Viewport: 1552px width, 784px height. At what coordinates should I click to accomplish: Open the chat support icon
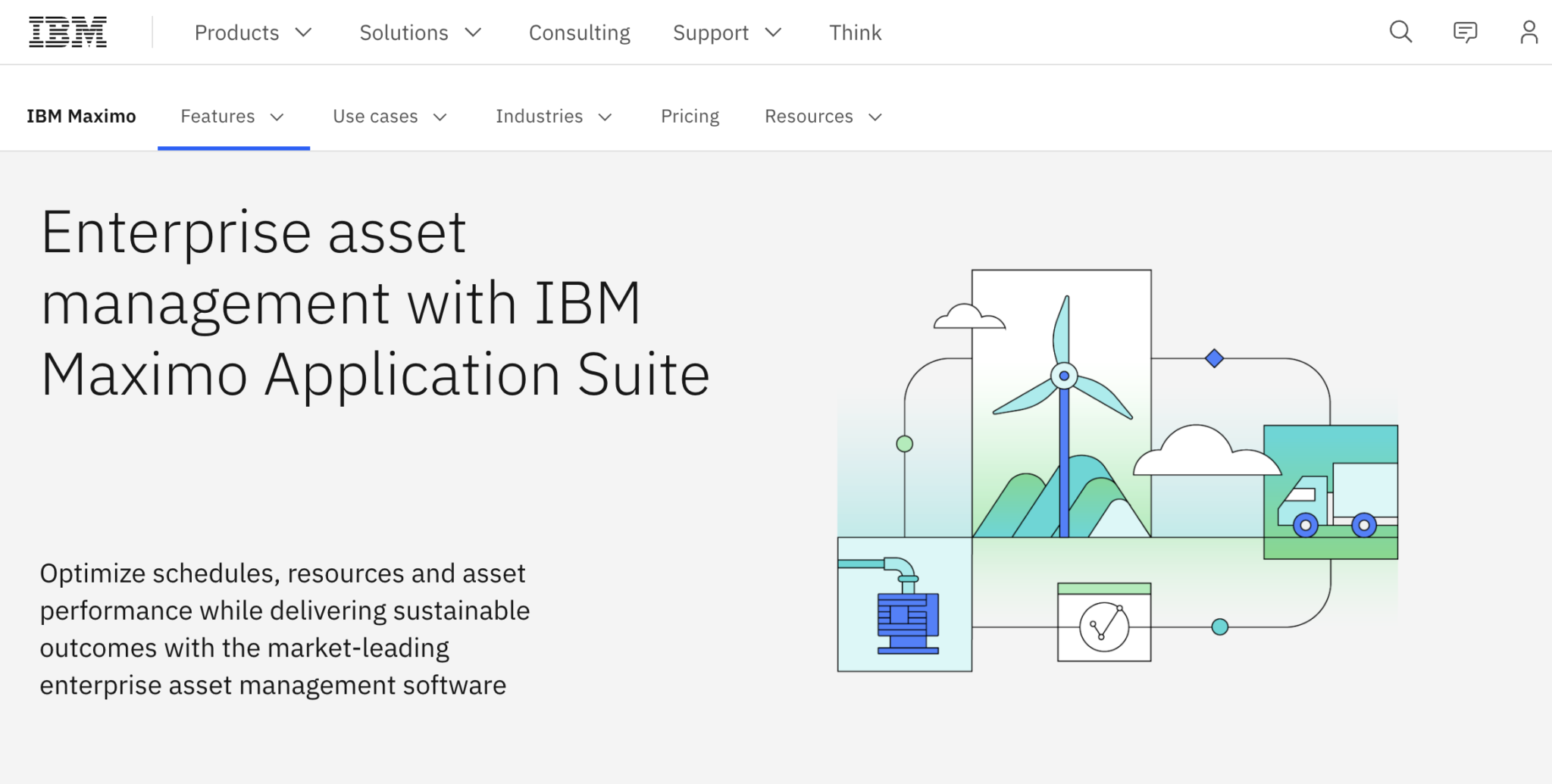point(1464,32)
